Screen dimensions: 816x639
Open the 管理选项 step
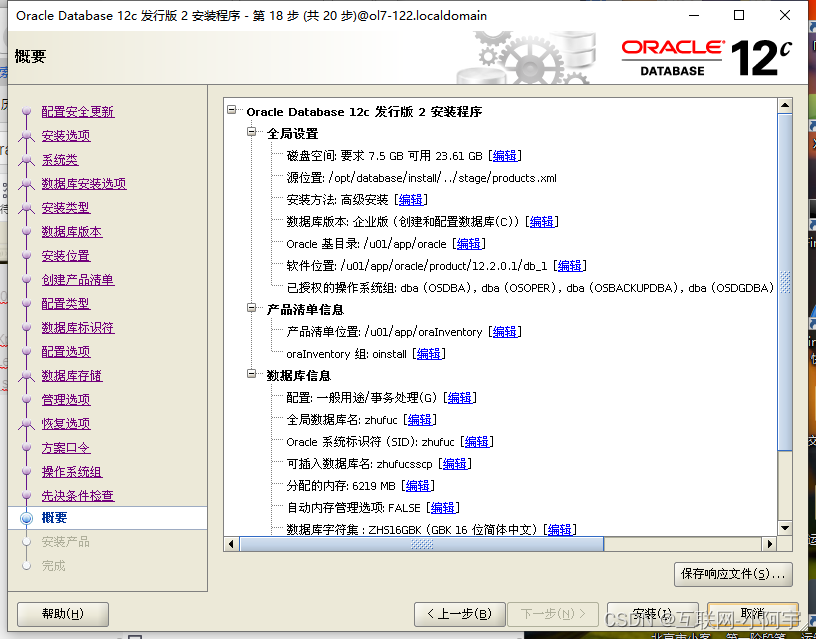click(x=66, y=399)
